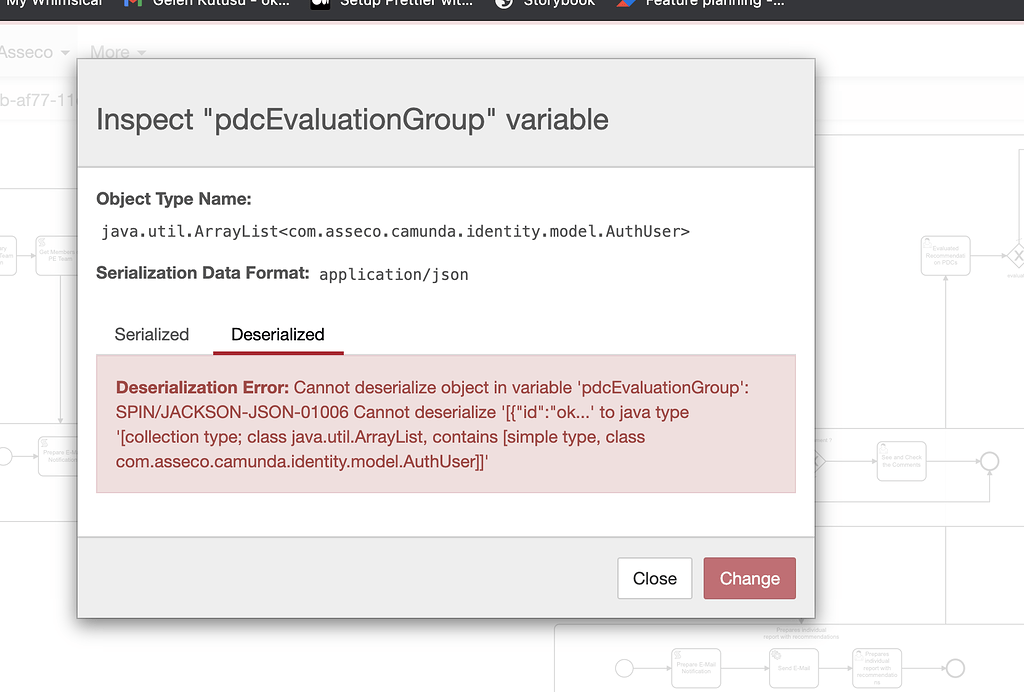Viewport: 1024px width, 692px height.
Task: Switch to the Serialized tab
Action: point(152,334)
